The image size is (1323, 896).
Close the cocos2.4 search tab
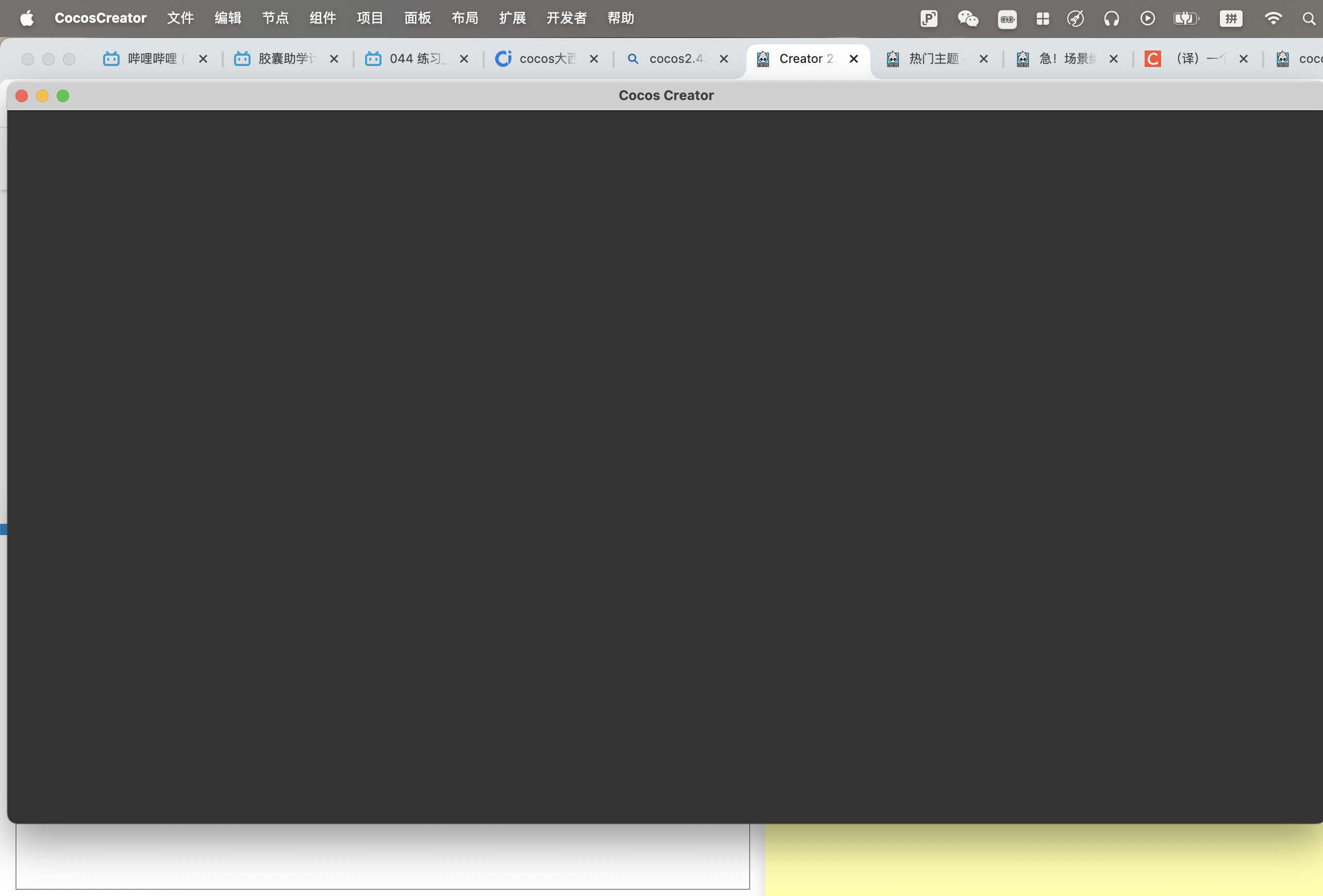coord(723,59)
